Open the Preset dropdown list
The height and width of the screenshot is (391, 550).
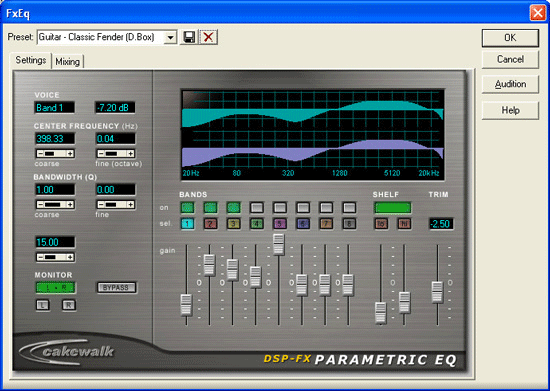170,37
